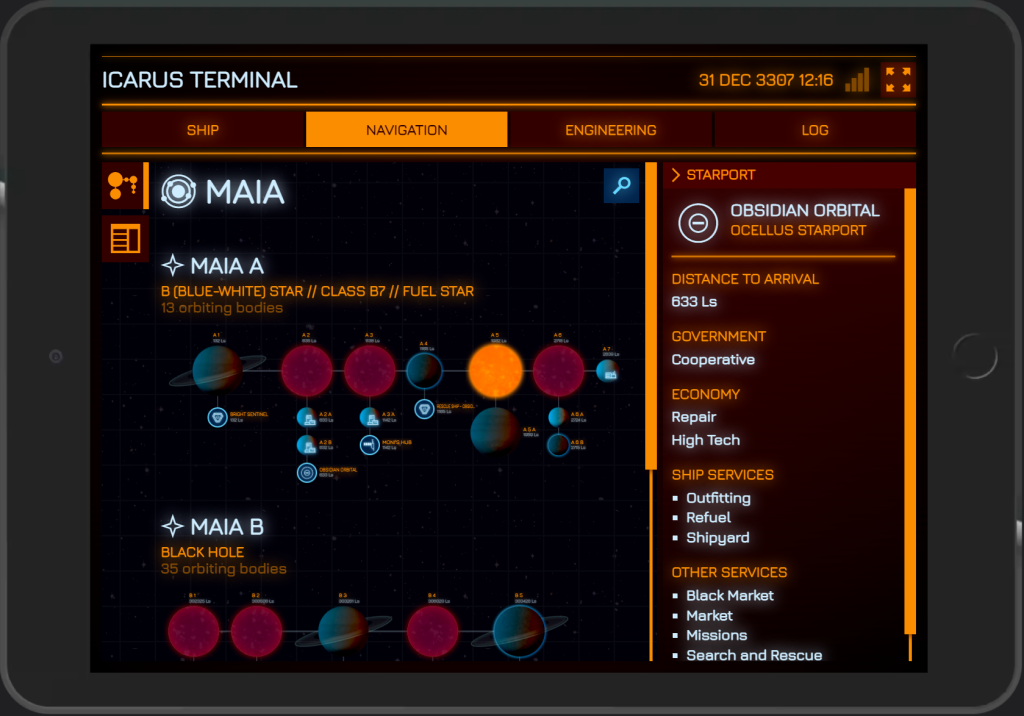Select ringed planet B 3 under Maia B
Screen dimensions: 1024x716
point(343,630)
